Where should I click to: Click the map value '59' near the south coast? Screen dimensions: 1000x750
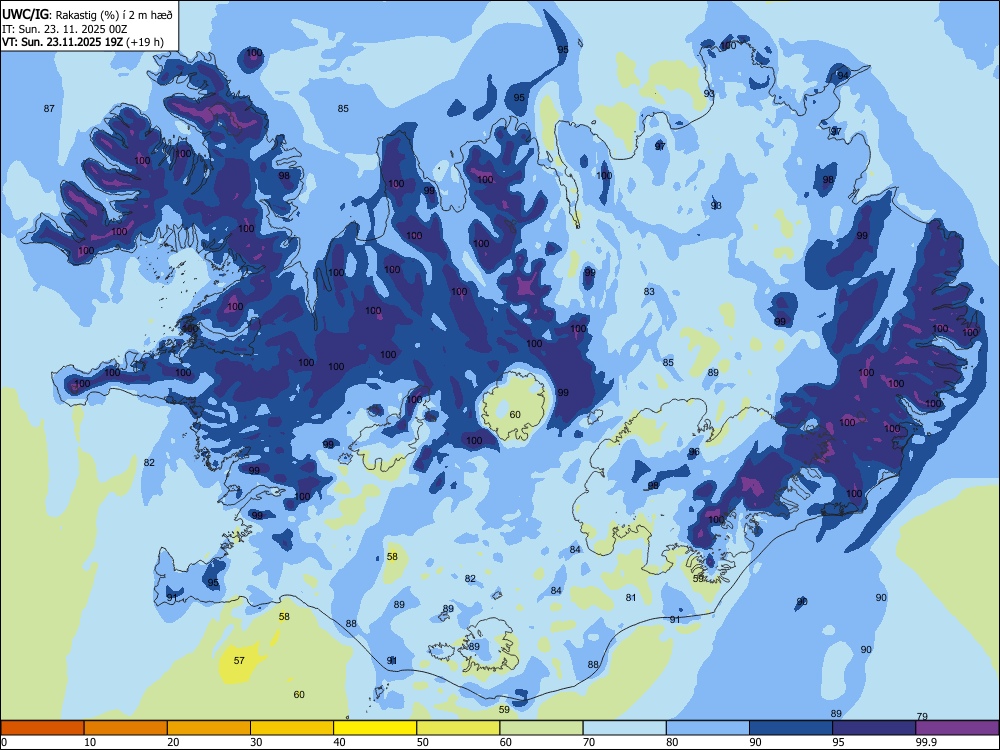pos(504,709)
